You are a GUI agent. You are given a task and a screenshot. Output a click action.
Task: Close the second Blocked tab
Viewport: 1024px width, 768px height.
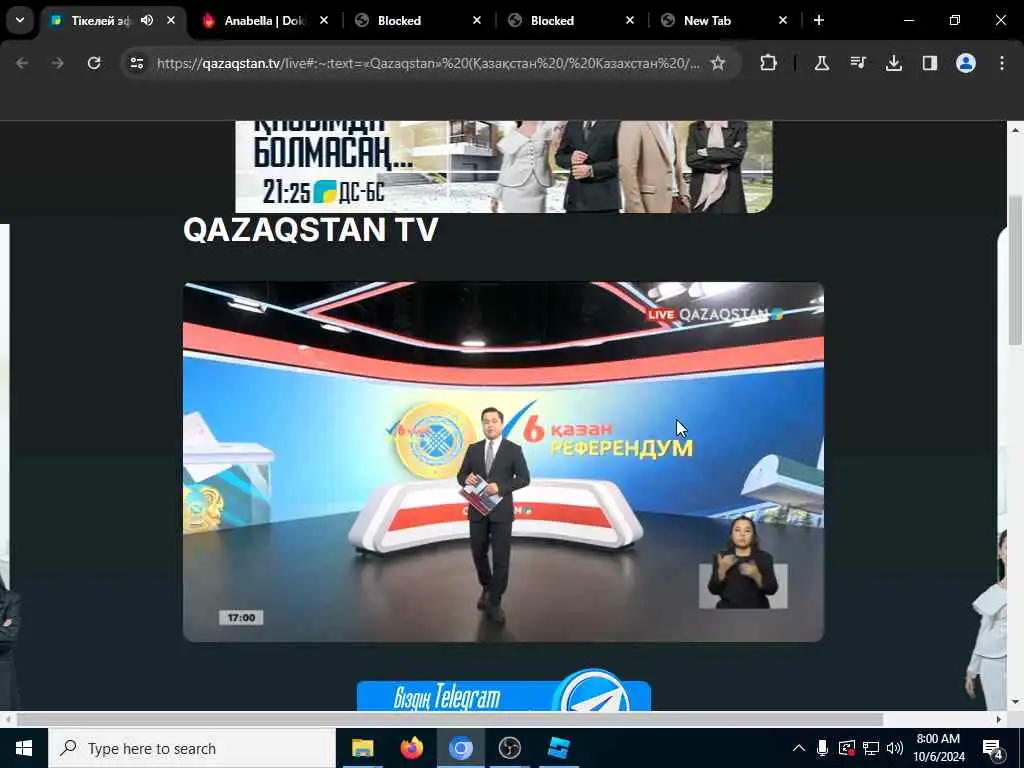[630, 20]
